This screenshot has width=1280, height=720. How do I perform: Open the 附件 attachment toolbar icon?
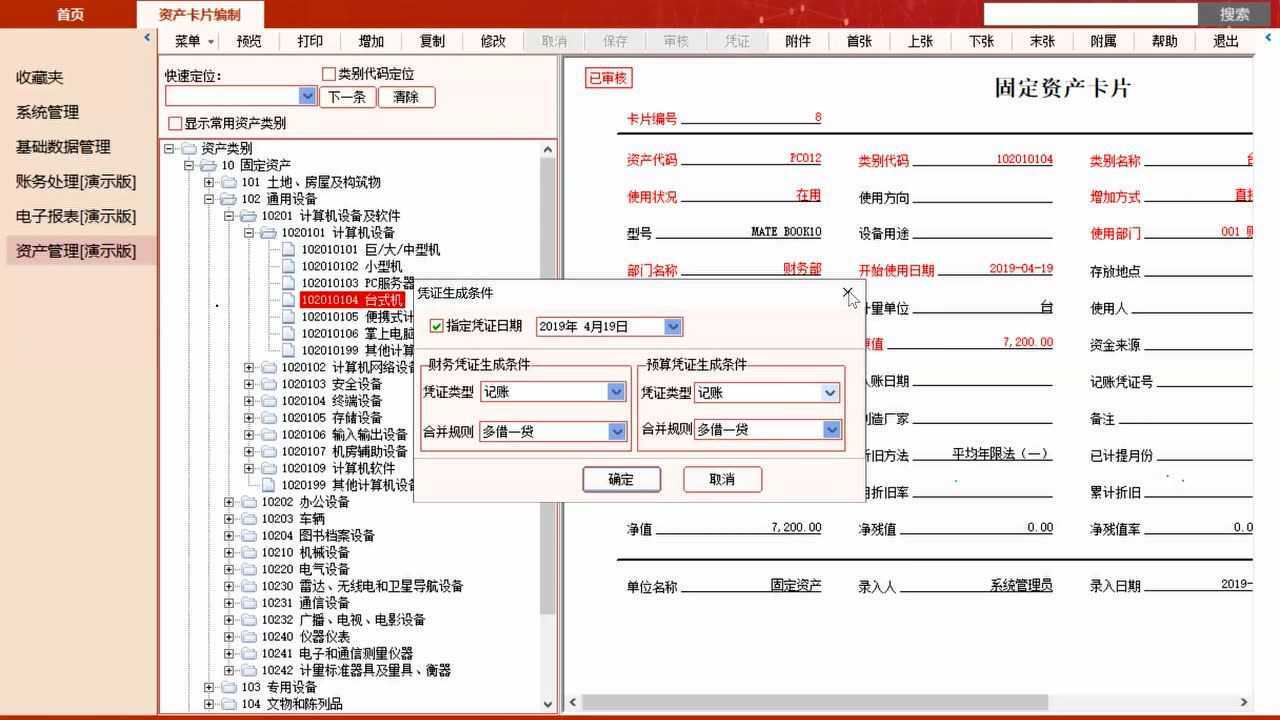(797, 41)
